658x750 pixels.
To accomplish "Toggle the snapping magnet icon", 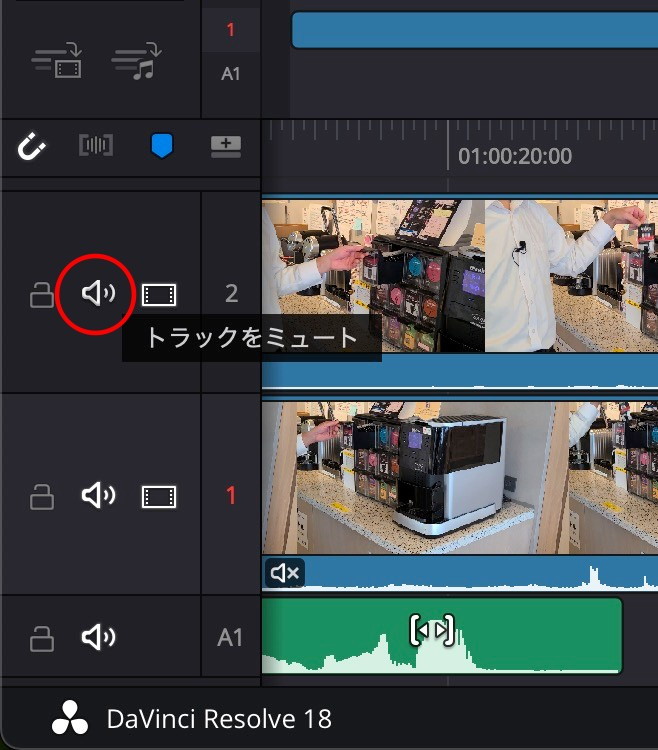I will 32,146.
